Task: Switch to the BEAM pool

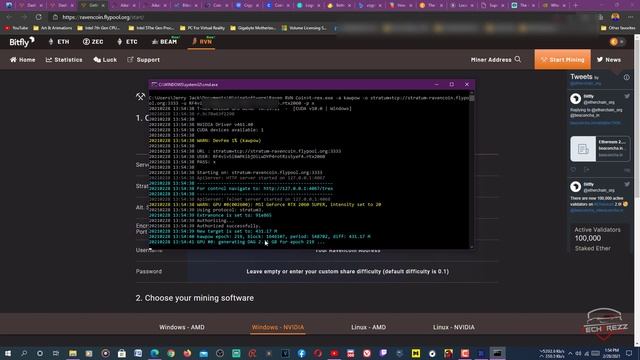Action: (165, 42)
